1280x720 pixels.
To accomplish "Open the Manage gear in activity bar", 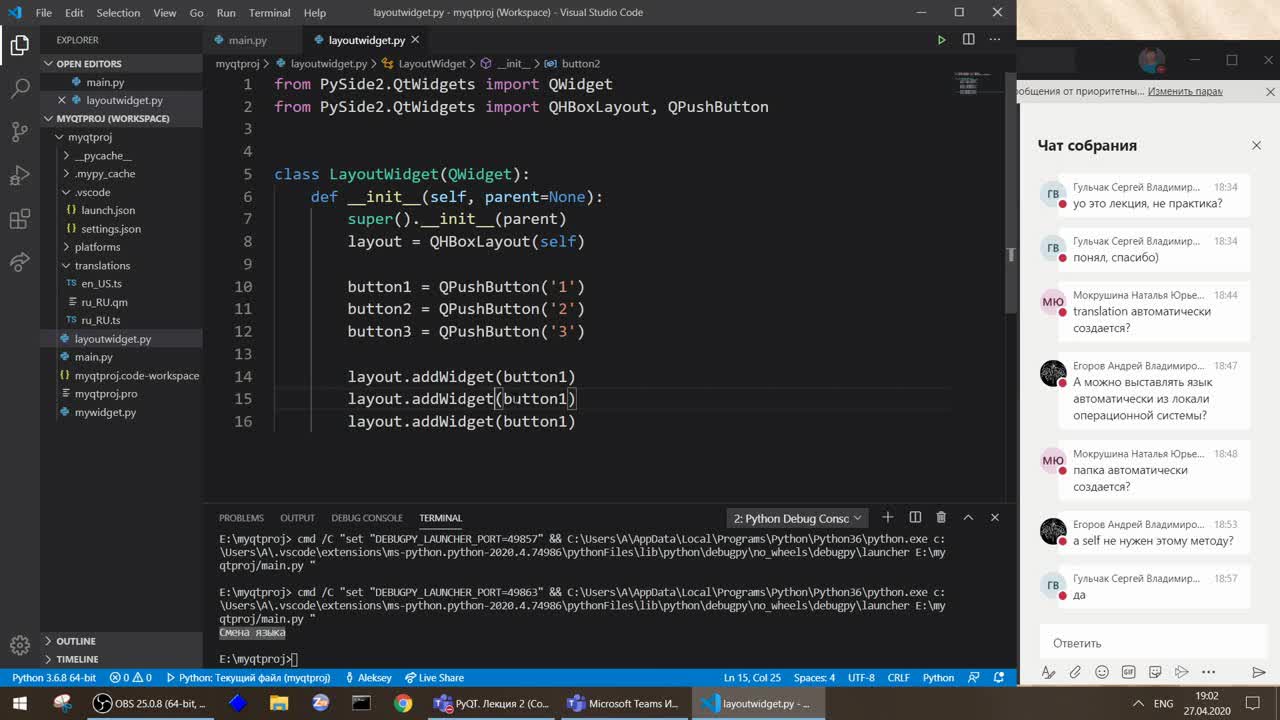I will 19,645.
